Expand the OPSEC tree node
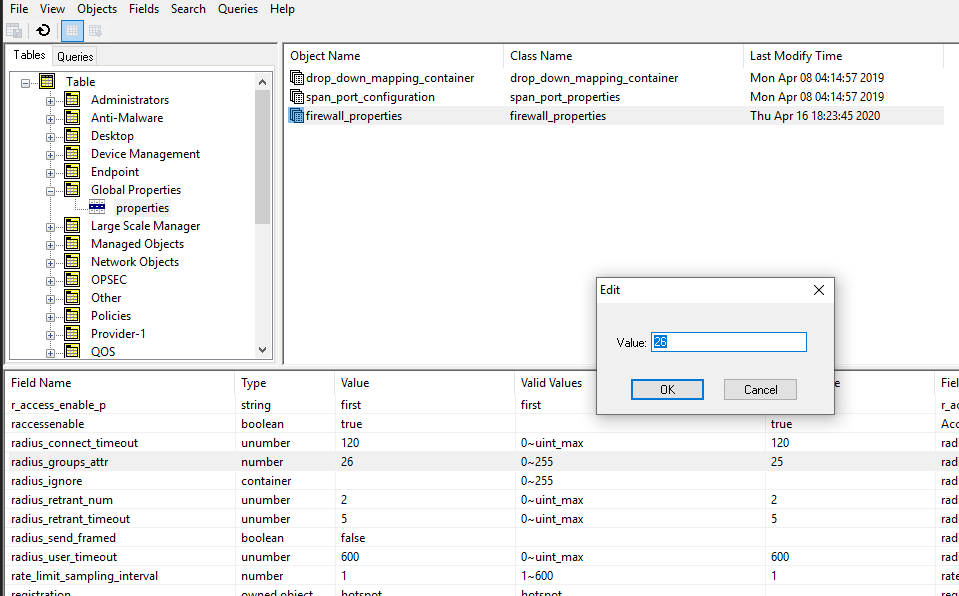This screenshot has width=959, height=596. tap(50, 281)
